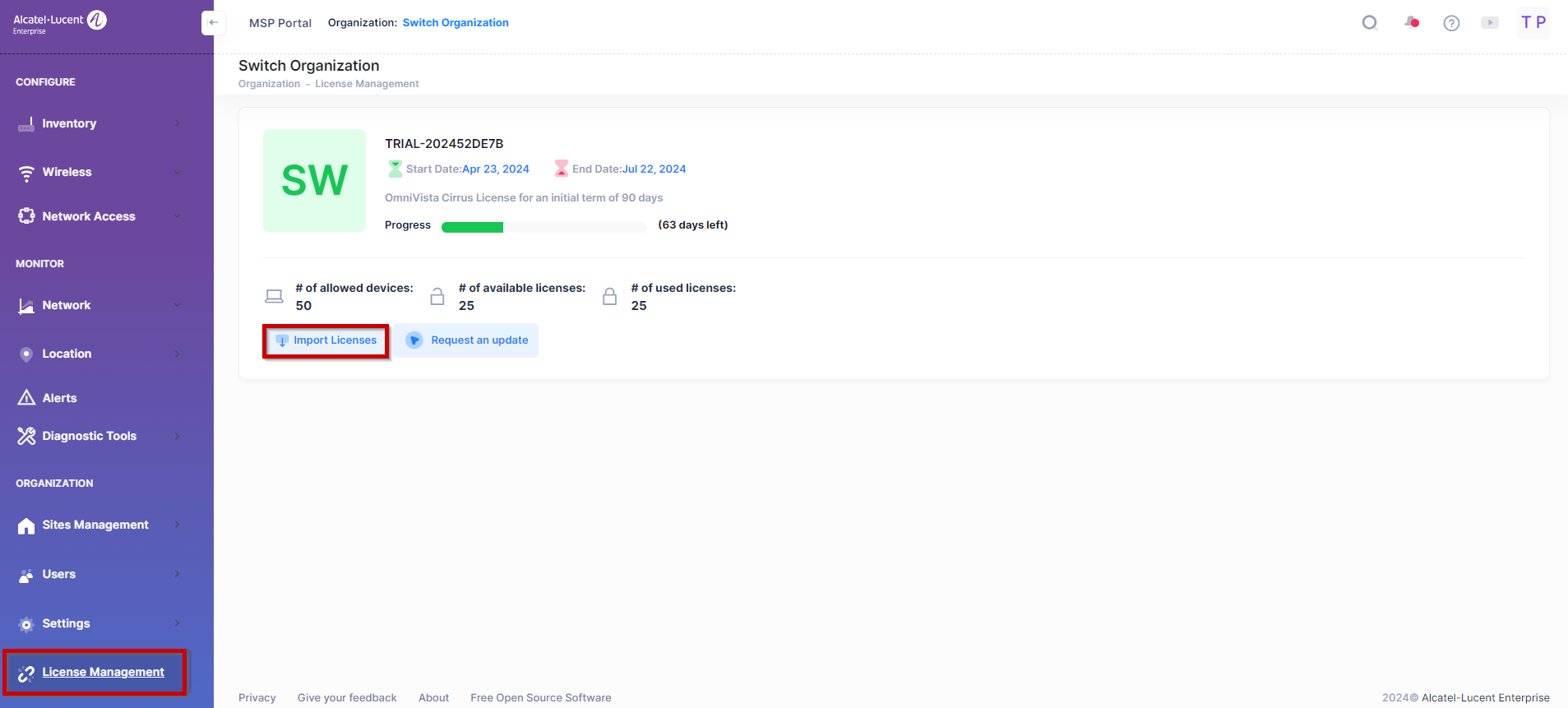Click the OmniVista Cirrus License description

tap(524, 197)
